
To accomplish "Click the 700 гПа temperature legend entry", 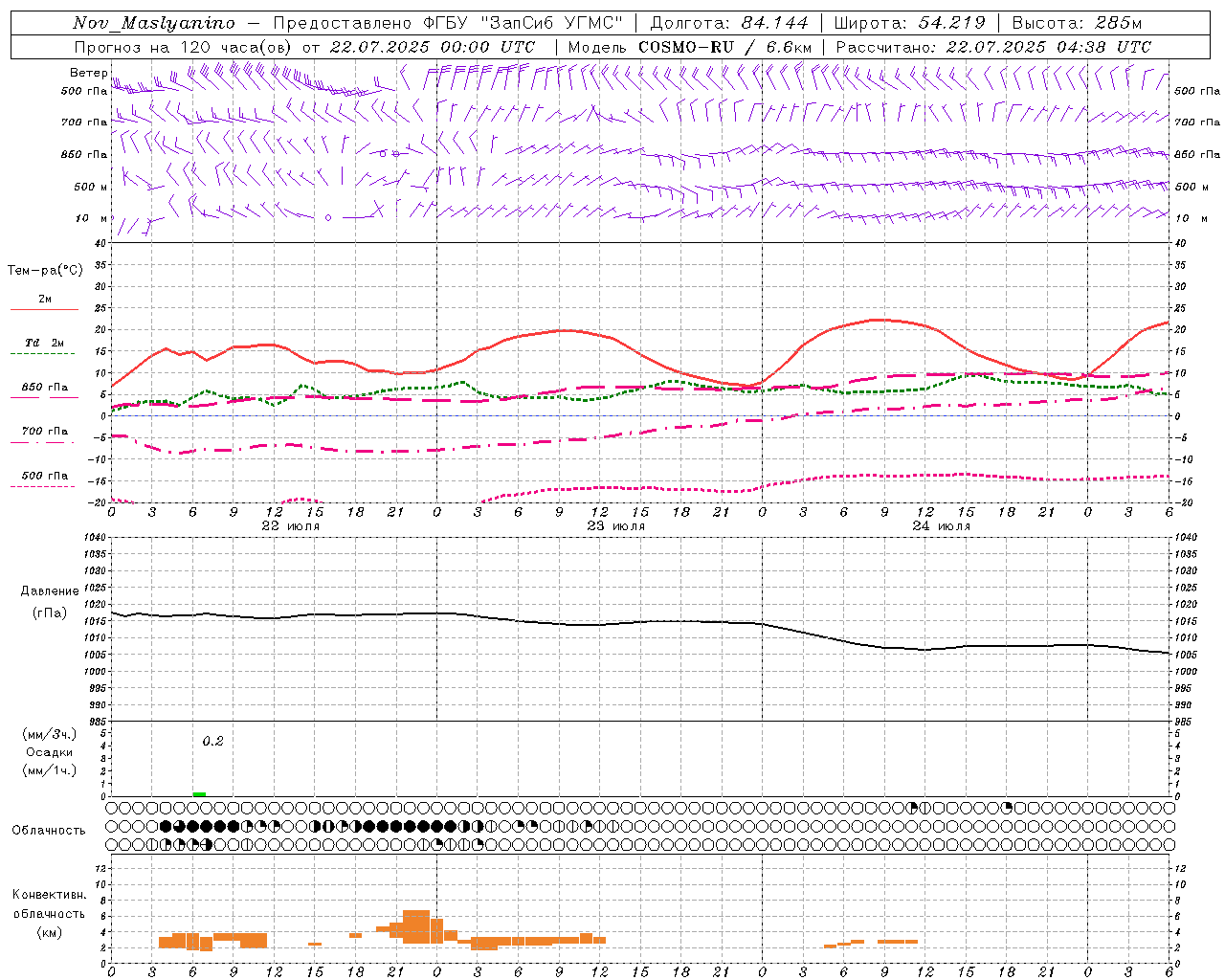I will pyautogui.click(x=45, y=432).
